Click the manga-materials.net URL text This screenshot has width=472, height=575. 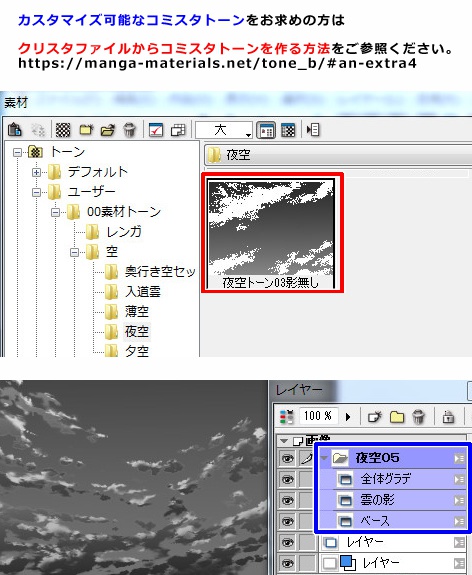(217, 63)
